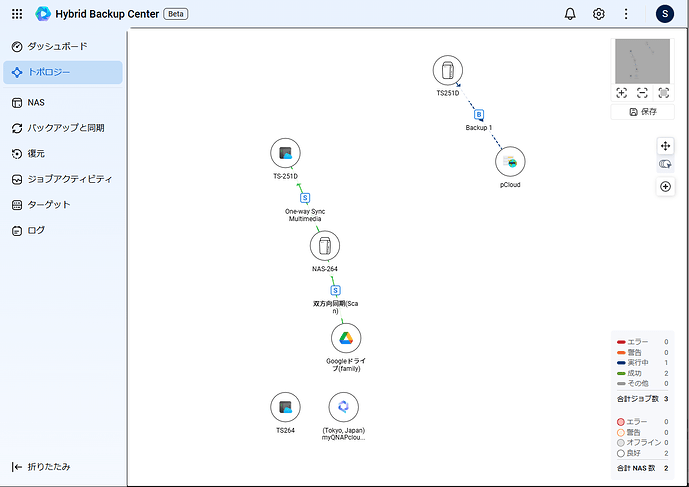Open the app launcher grid icon
This screenshot has width=689, height=487.
[16, 14]
